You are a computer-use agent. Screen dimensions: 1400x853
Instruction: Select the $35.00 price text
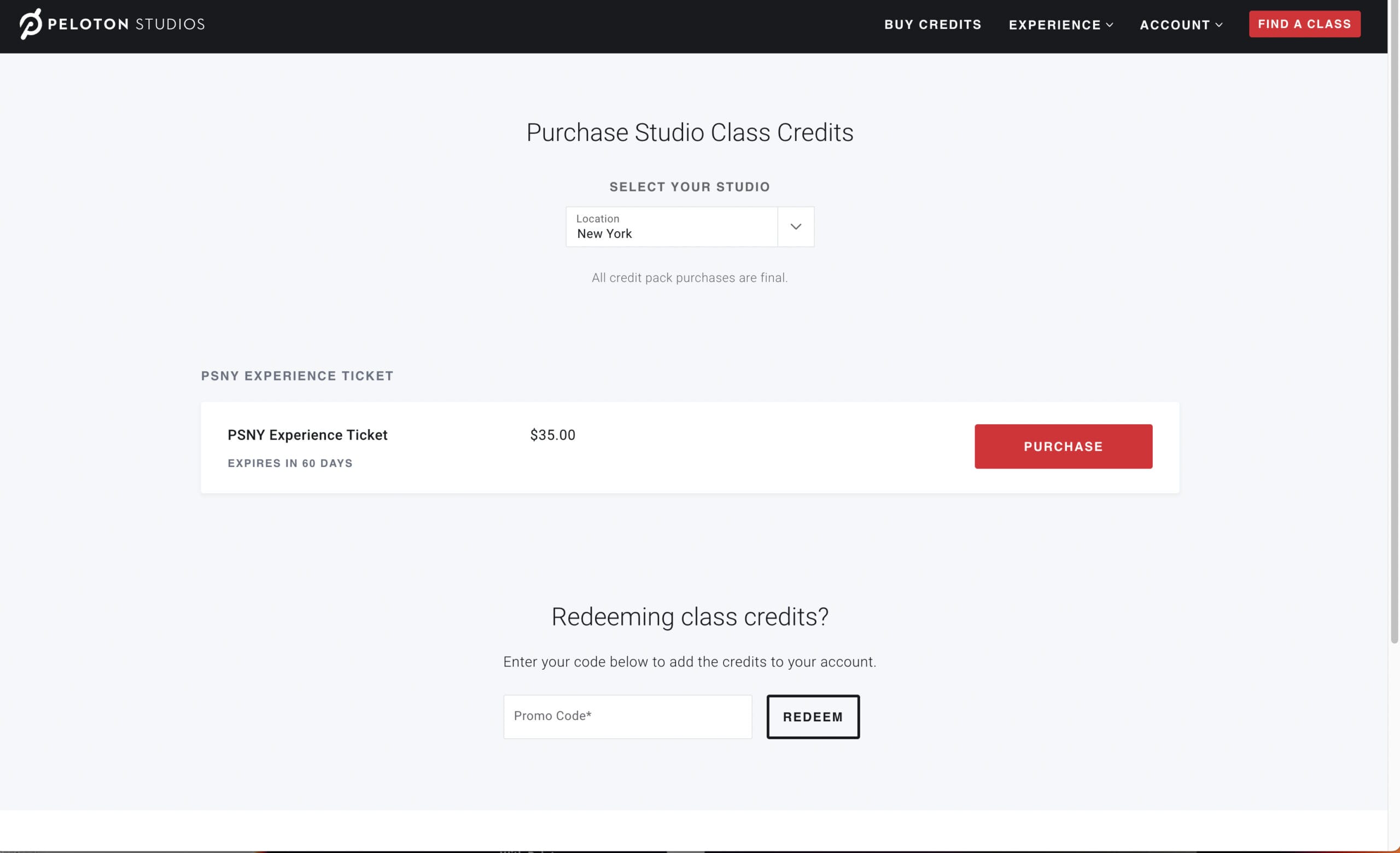point(552,435)
